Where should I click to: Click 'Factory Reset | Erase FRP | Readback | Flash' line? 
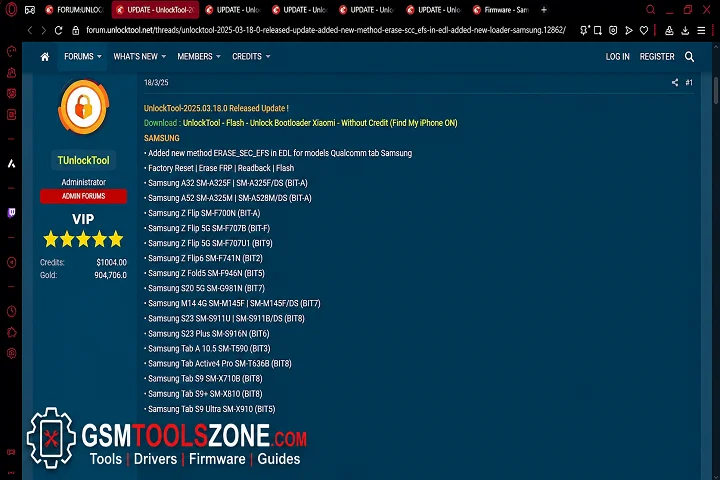tap(221, 168)
